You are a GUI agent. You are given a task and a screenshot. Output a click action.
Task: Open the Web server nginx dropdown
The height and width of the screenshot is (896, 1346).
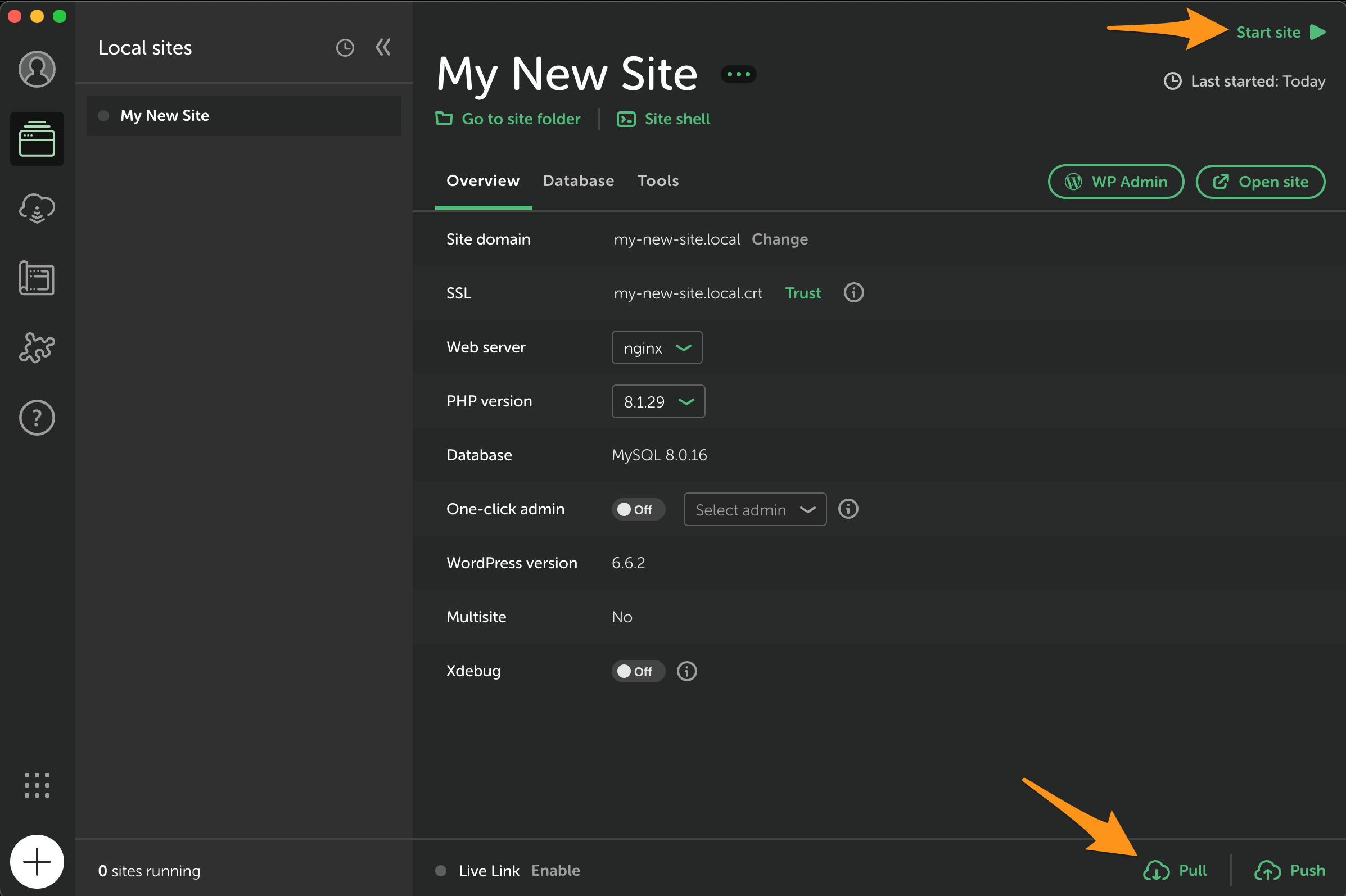coord(656,348)
